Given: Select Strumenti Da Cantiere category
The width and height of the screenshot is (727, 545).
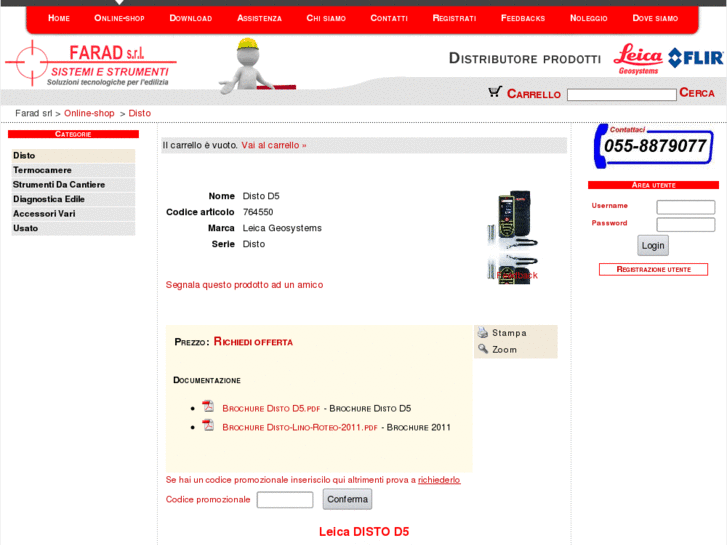Looking at the screenshot, I should pos(73,185).
